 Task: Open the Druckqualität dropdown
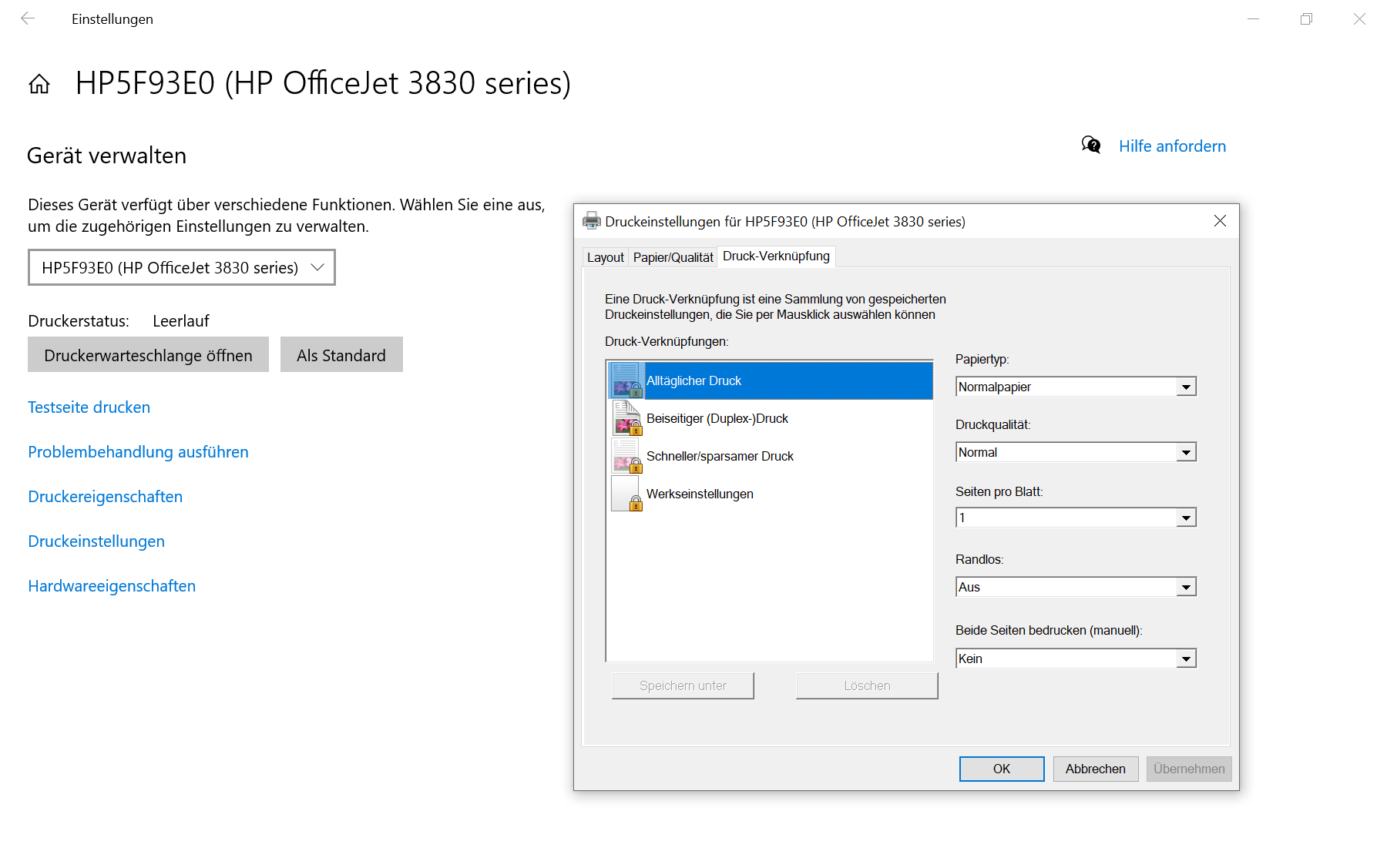[x=1076, y=452]
